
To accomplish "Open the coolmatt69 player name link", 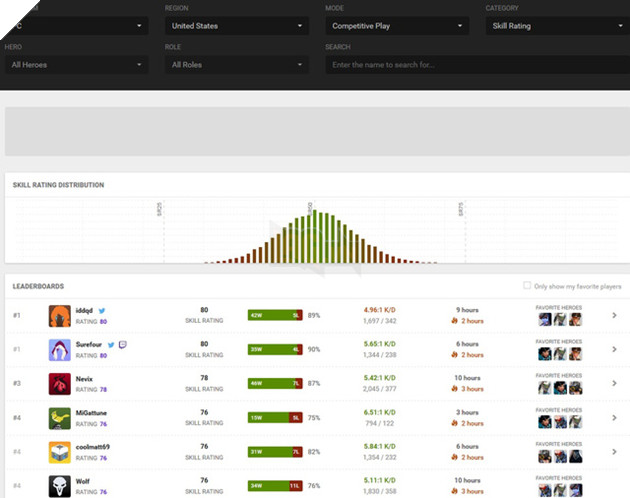I will tap(94, 447).
